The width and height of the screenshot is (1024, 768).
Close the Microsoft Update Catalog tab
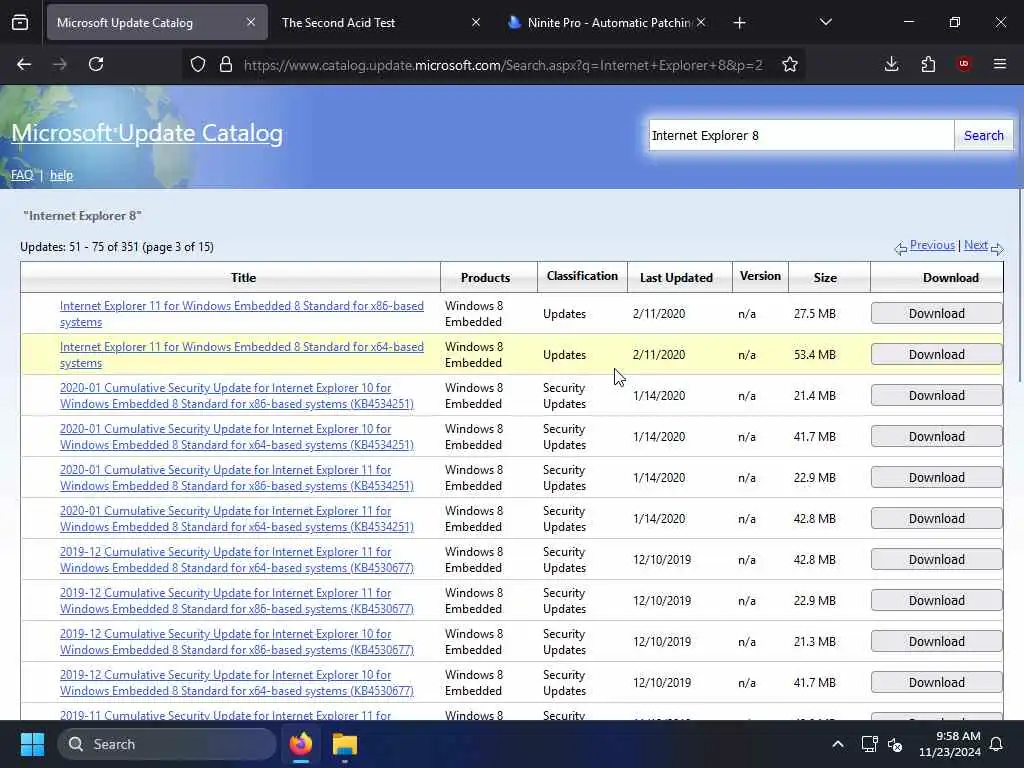(x=251, y=22)
